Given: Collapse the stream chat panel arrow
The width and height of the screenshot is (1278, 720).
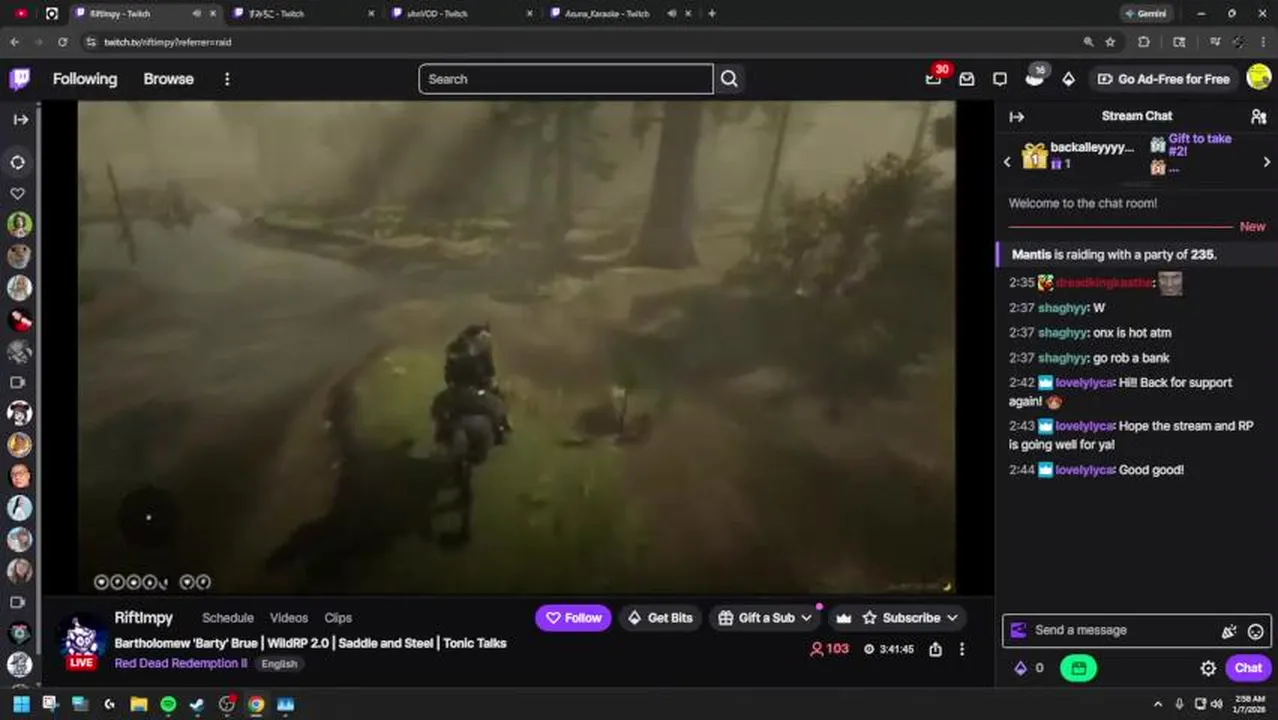Looking at the screenshot, I should (x=1017, y=116).
